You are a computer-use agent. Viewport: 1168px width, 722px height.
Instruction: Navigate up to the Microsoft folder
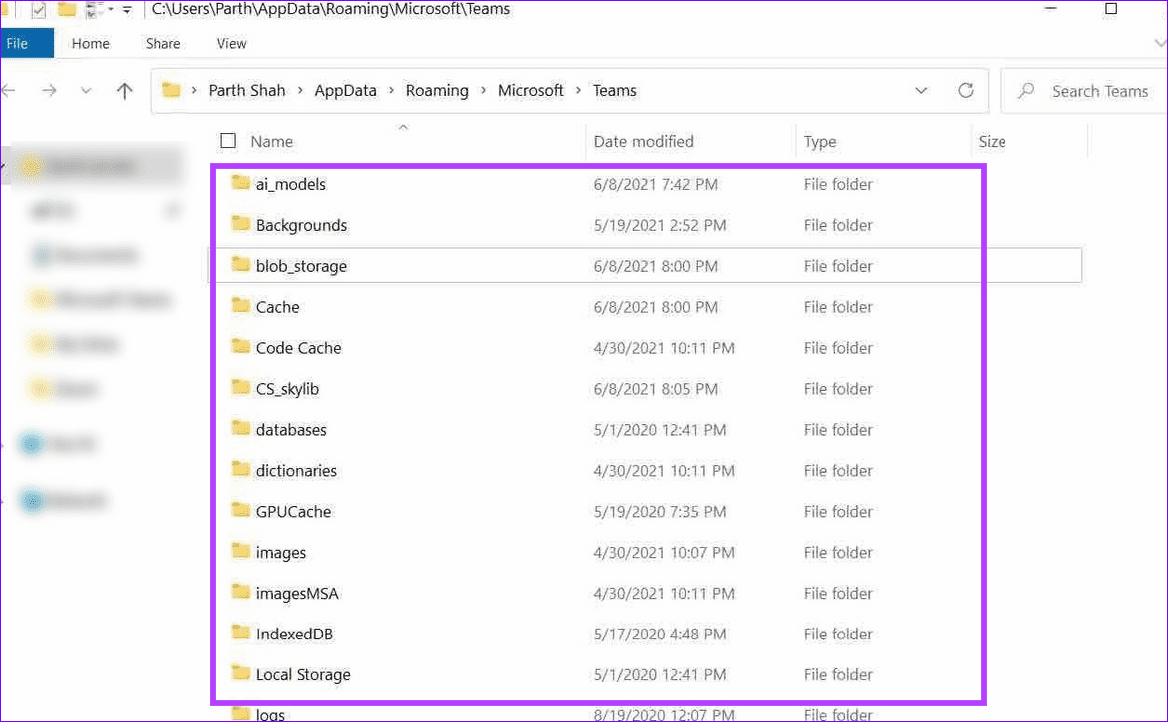pos(123,90)
